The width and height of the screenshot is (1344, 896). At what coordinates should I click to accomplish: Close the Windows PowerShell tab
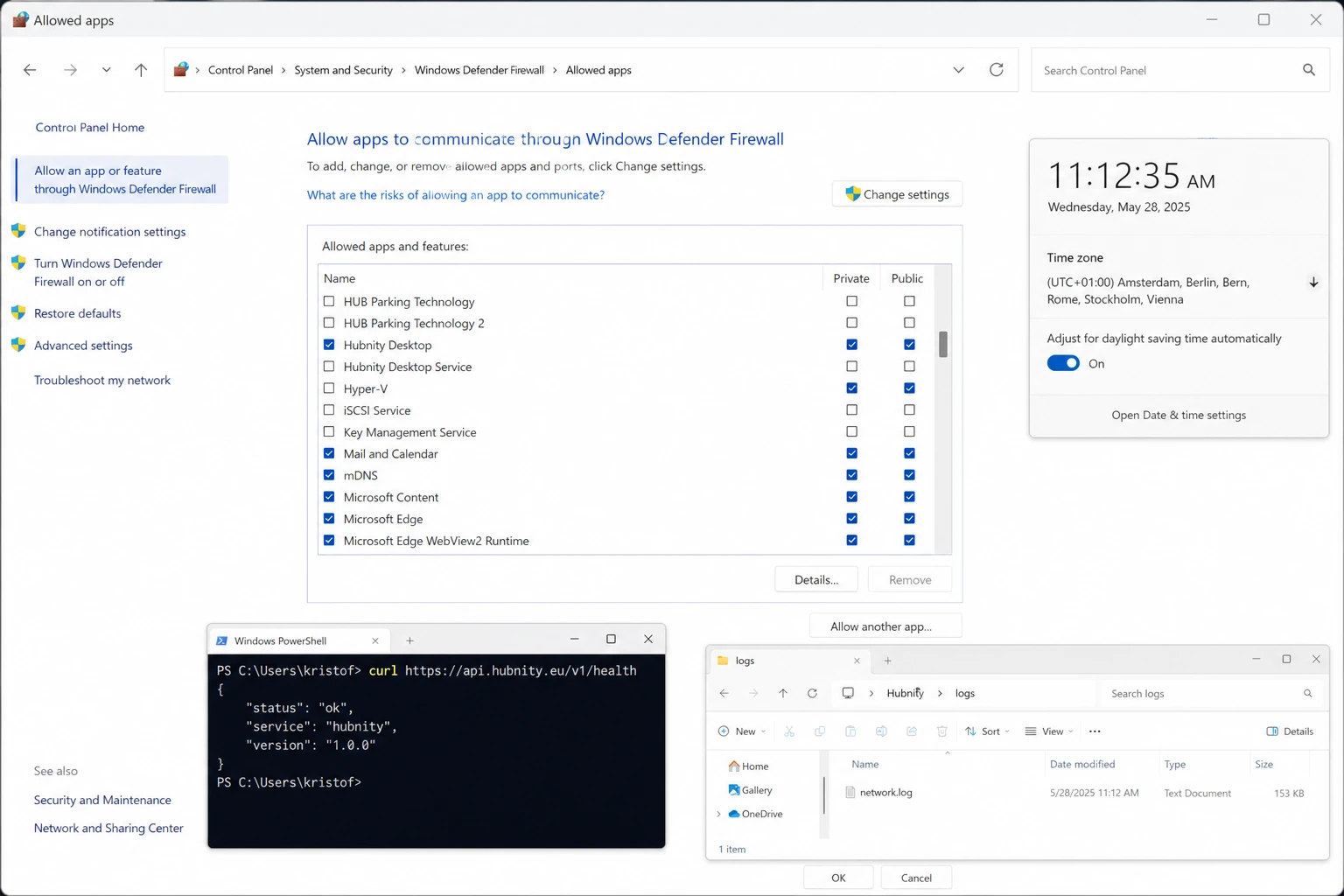pyautogui.click(x=375, y=640)
